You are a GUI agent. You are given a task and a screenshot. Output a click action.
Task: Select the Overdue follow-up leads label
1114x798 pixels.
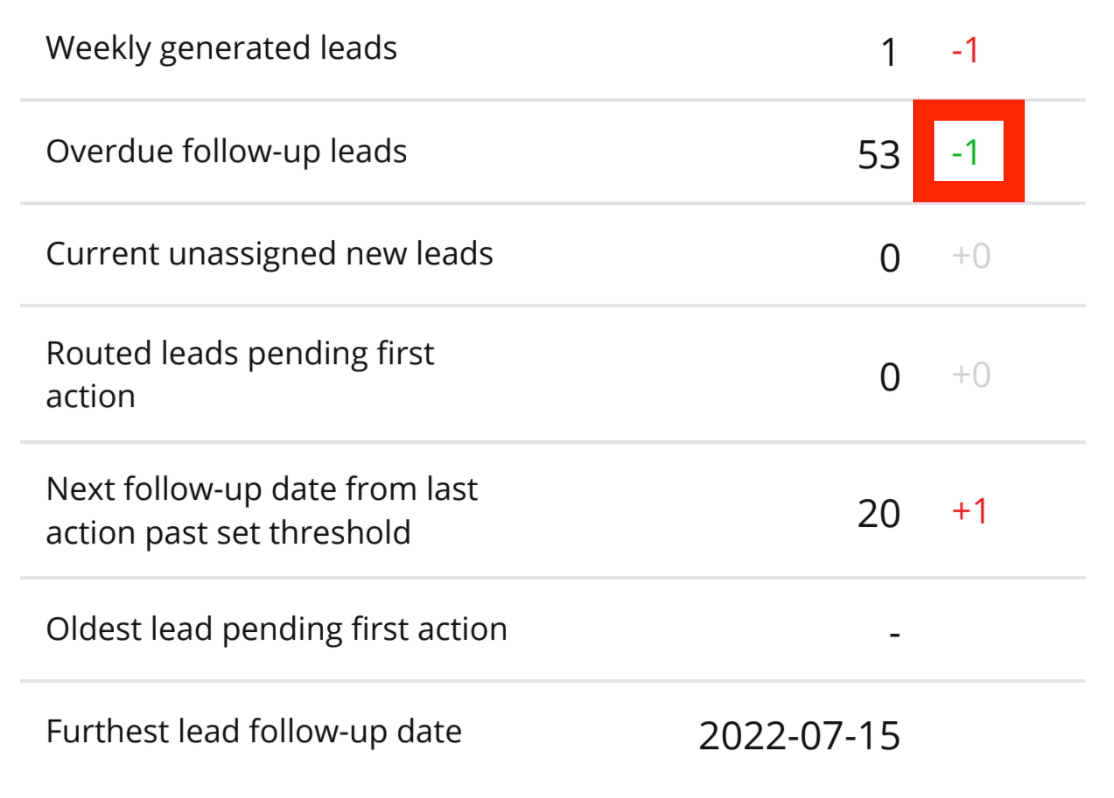[x=226, y=151]
